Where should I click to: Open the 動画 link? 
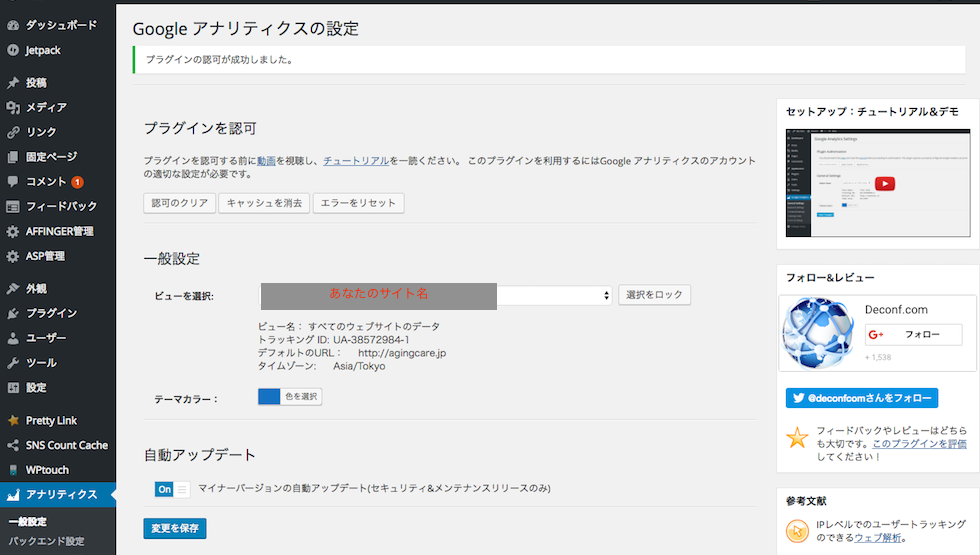[266, 161]
